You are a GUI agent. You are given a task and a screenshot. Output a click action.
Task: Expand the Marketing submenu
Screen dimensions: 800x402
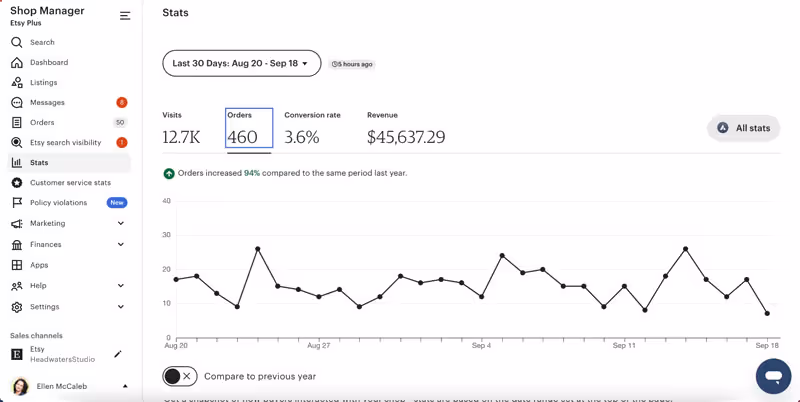tap(121, 224)
